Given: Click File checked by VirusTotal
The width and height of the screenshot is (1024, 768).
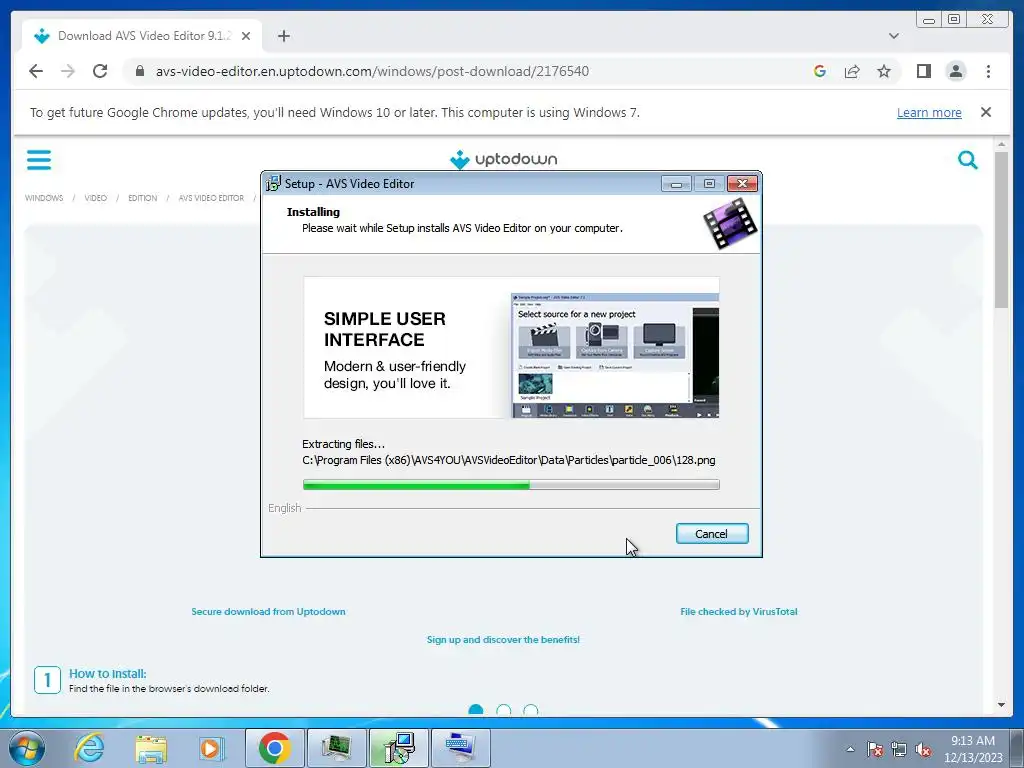Looking at the screenshot, I should tap(739, 612).
